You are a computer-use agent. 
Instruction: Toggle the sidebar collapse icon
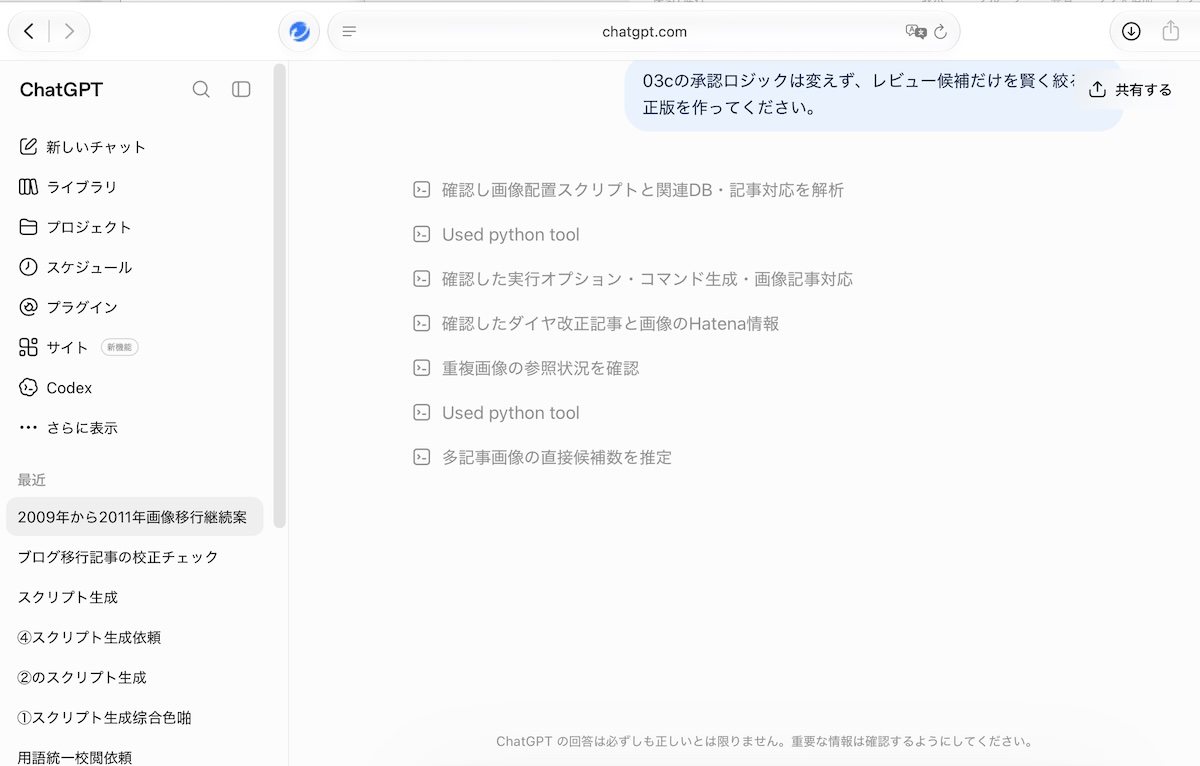(x=241, y=89)
